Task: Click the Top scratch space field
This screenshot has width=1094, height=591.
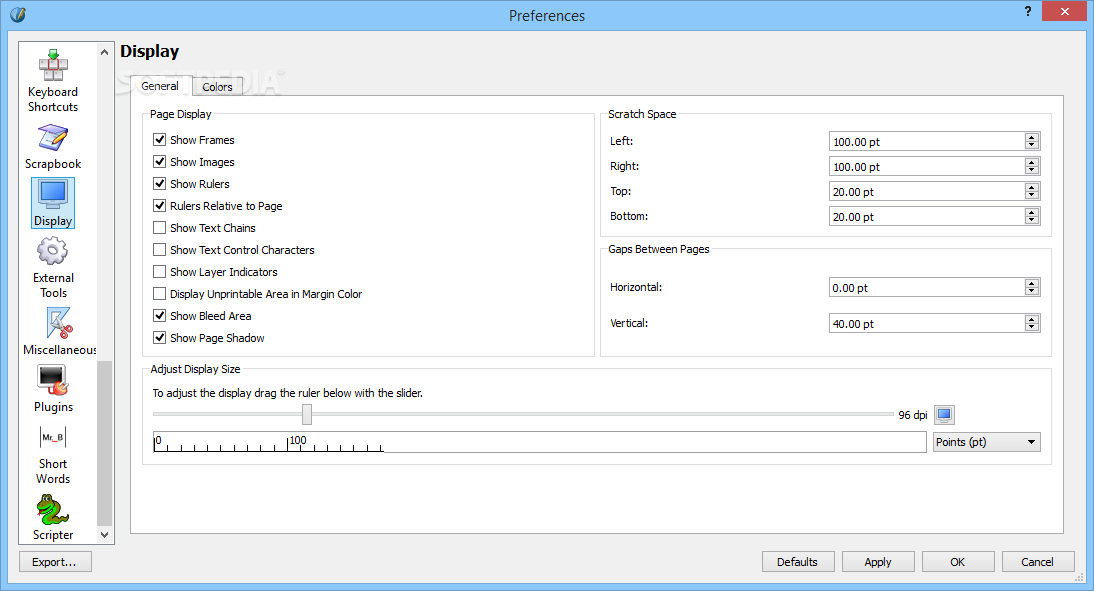Action: coord(927,192)
